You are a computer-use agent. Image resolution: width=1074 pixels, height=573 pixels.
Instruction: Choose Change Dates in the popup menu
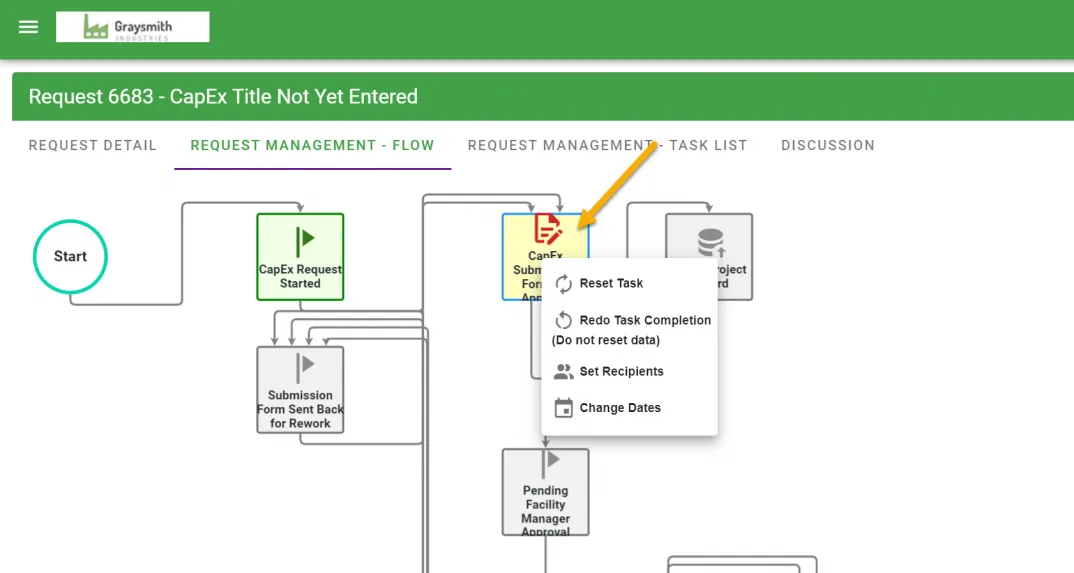(620, 408)
